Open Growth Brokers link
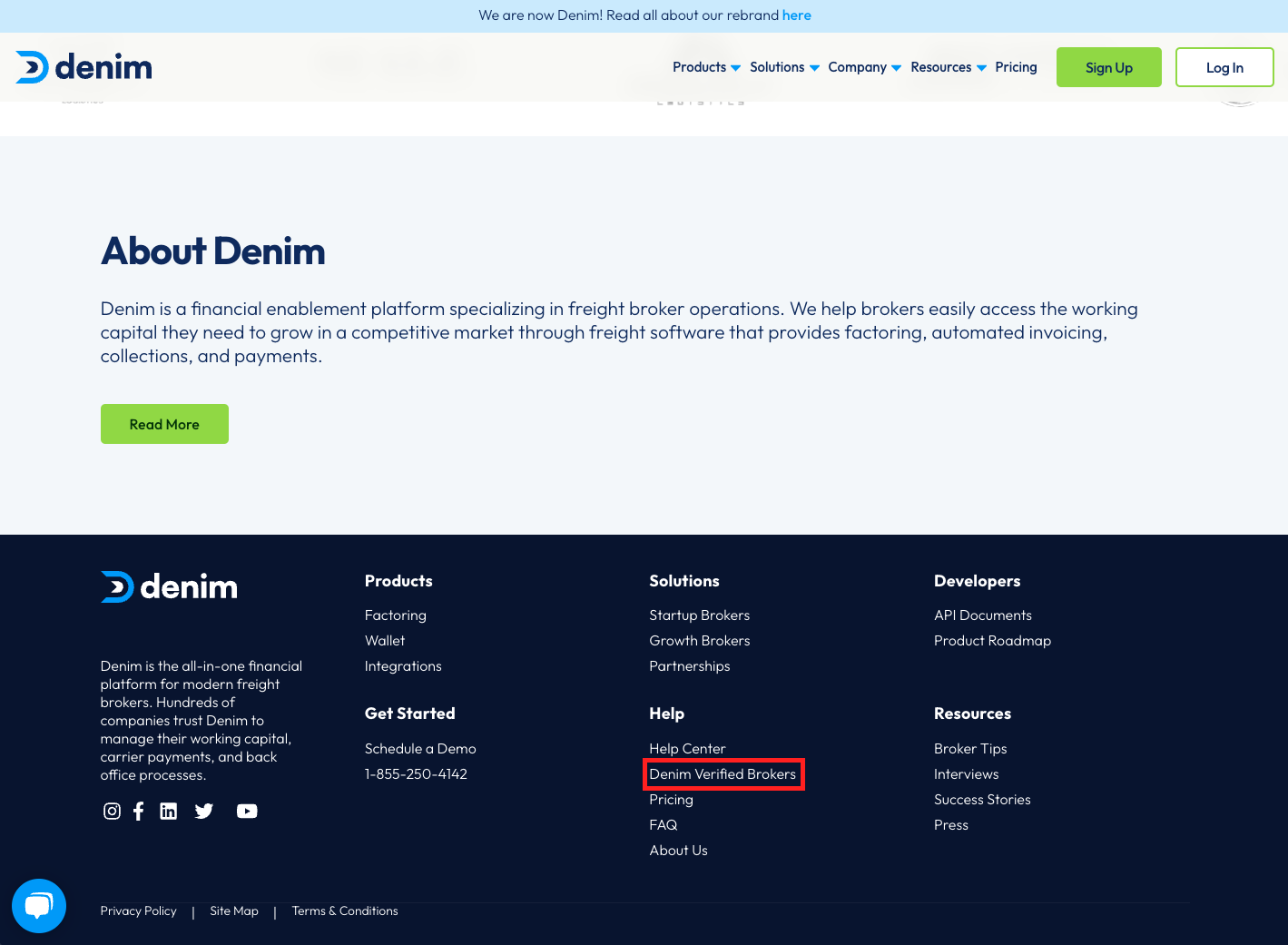The height and width of the screenshot is (945, 1288). [x=700, y=641]
